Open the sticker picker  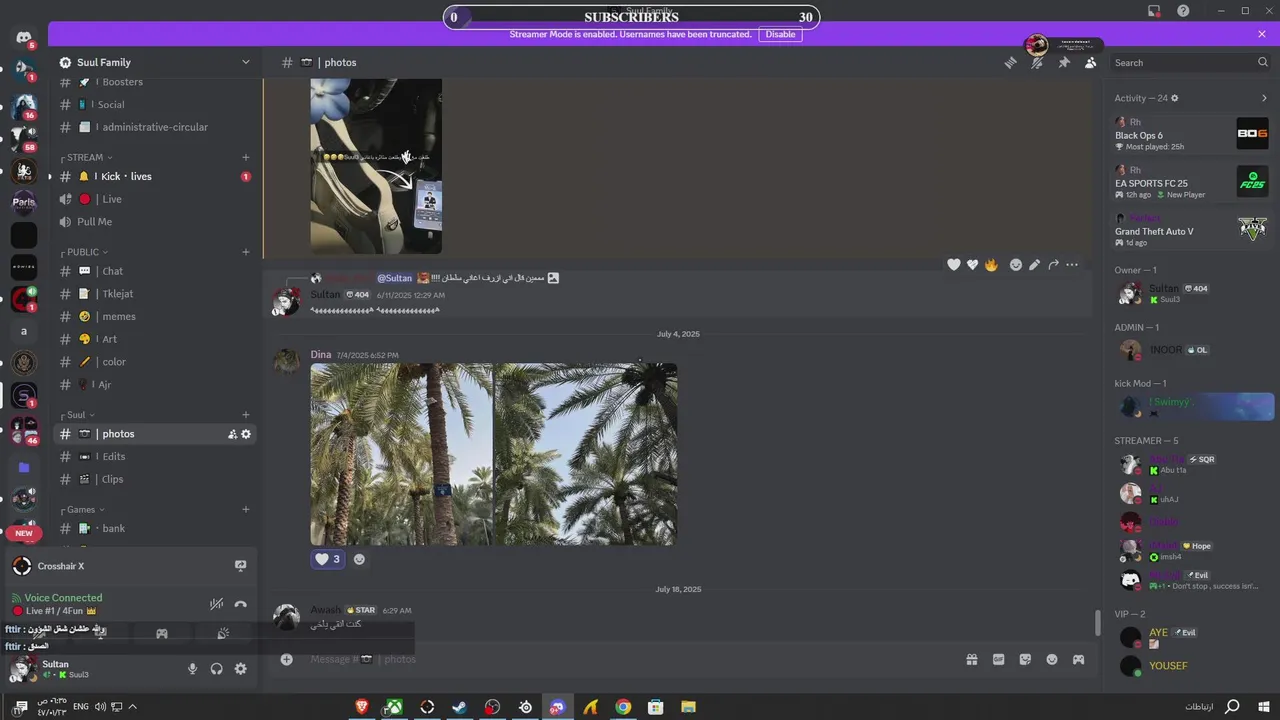pyautogui.click(x=1025, y=659)
